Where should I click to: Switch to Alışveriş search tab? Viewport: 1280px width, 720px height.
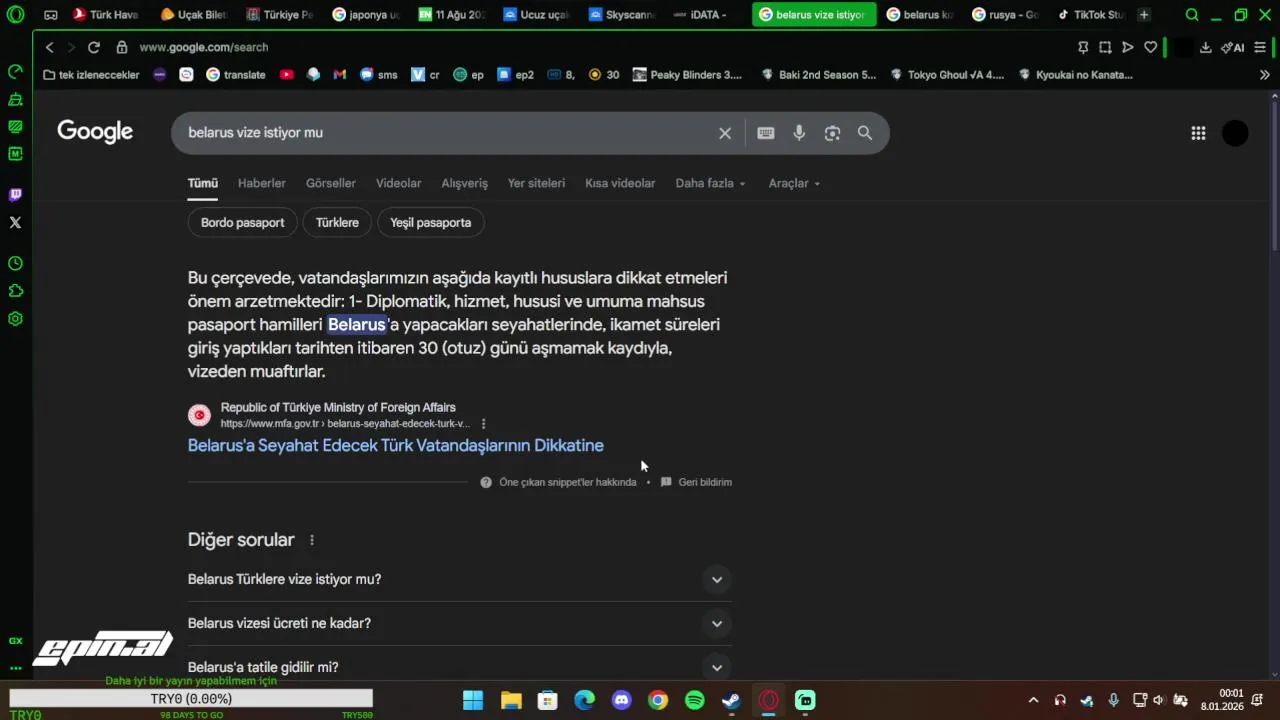point(465,183)
